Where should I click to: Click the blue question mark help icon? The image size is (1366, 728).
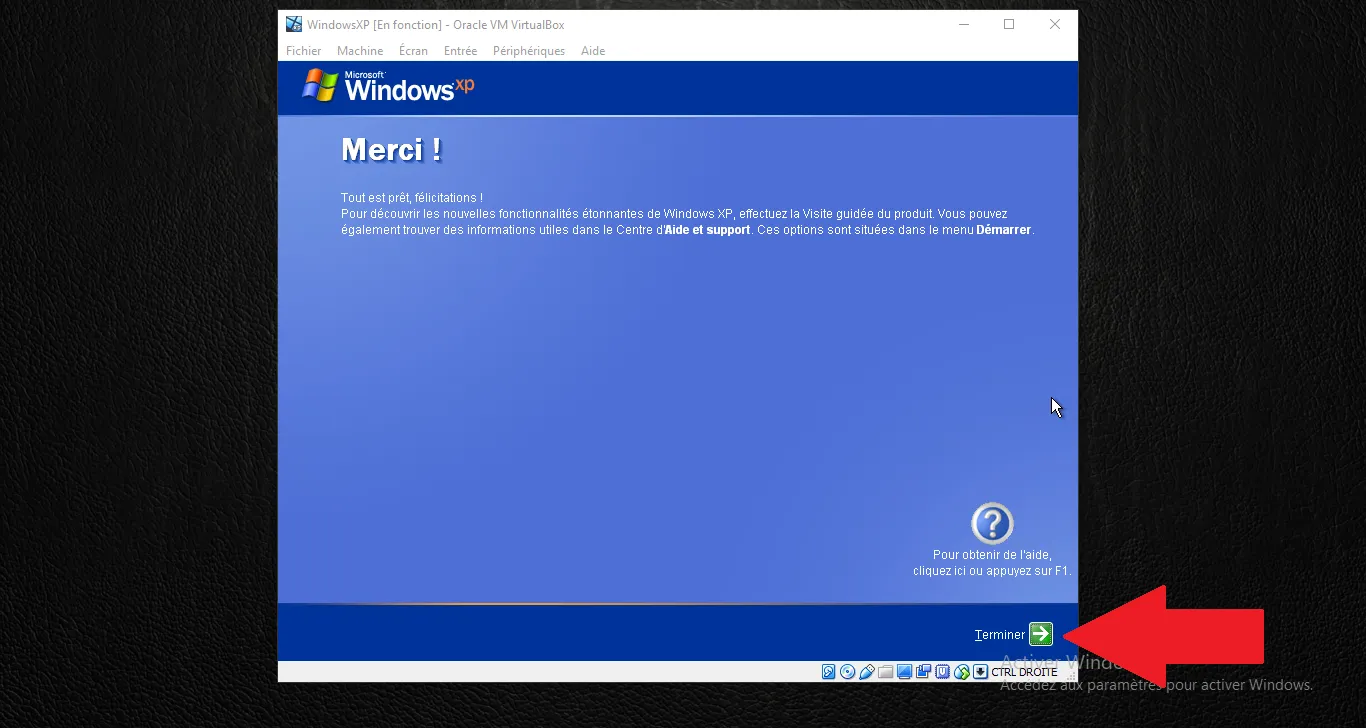pos(991,521)
